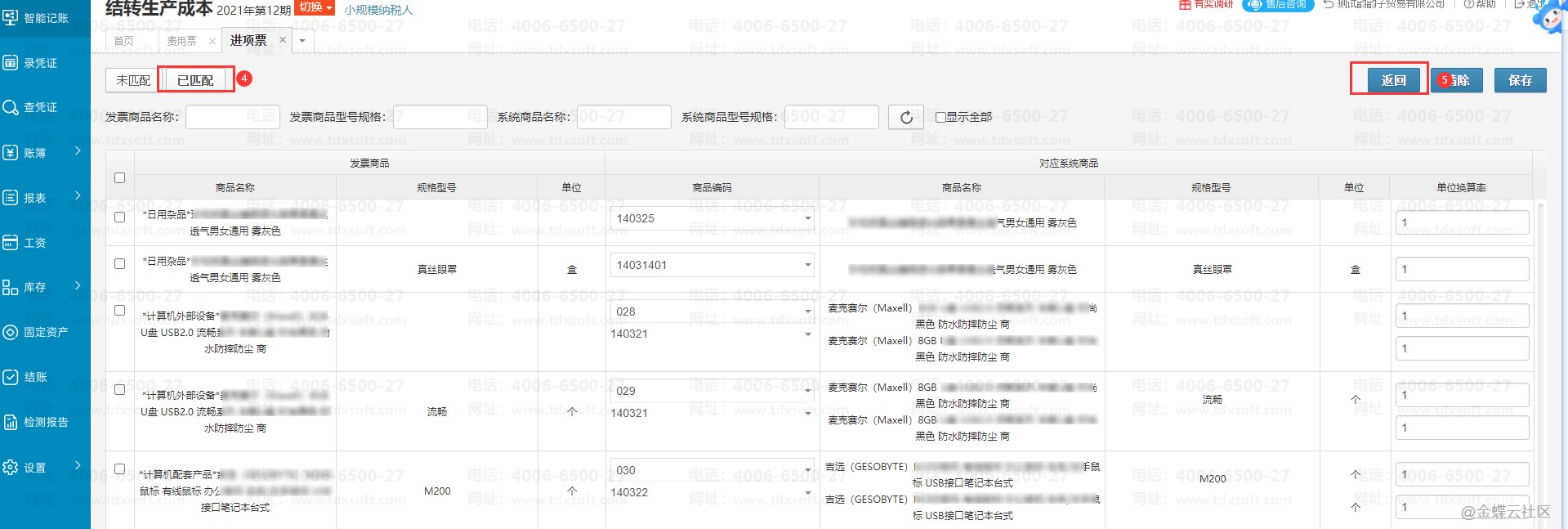1568x529 pixels.
Task: Go to 查凭证 in the sidebar
Action: [40, 107]
